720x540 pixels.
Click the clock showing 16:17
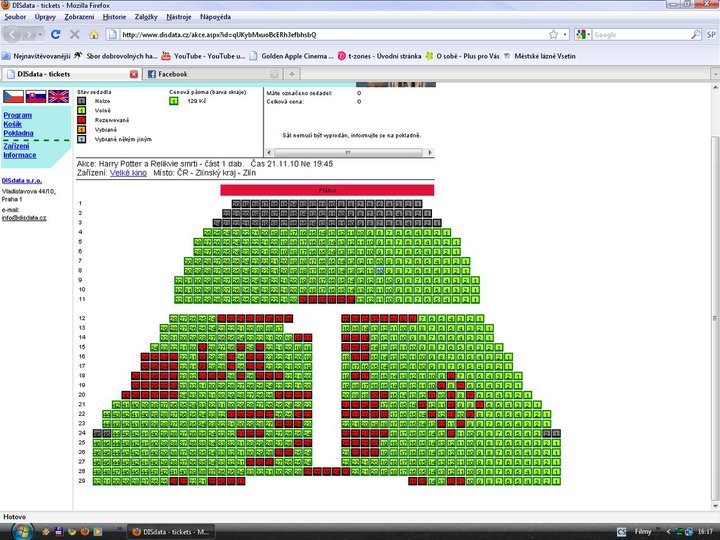pos(705,532)
